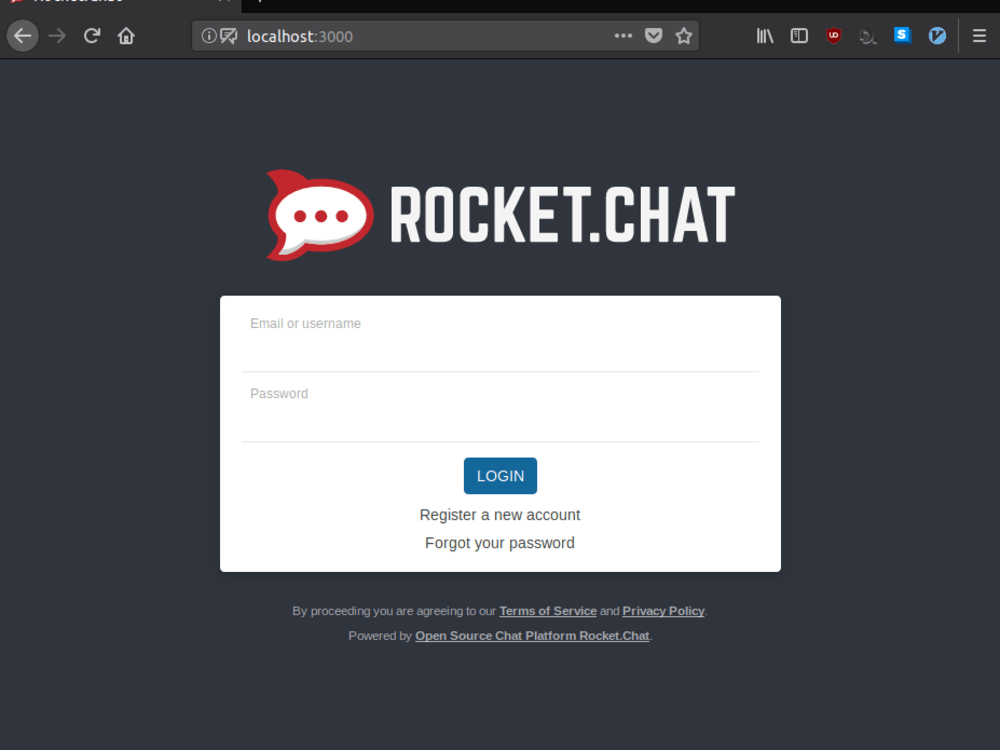
Task: Toggle the sidebar panel icon
Action: pyautogui.click(x=799, y=36)
